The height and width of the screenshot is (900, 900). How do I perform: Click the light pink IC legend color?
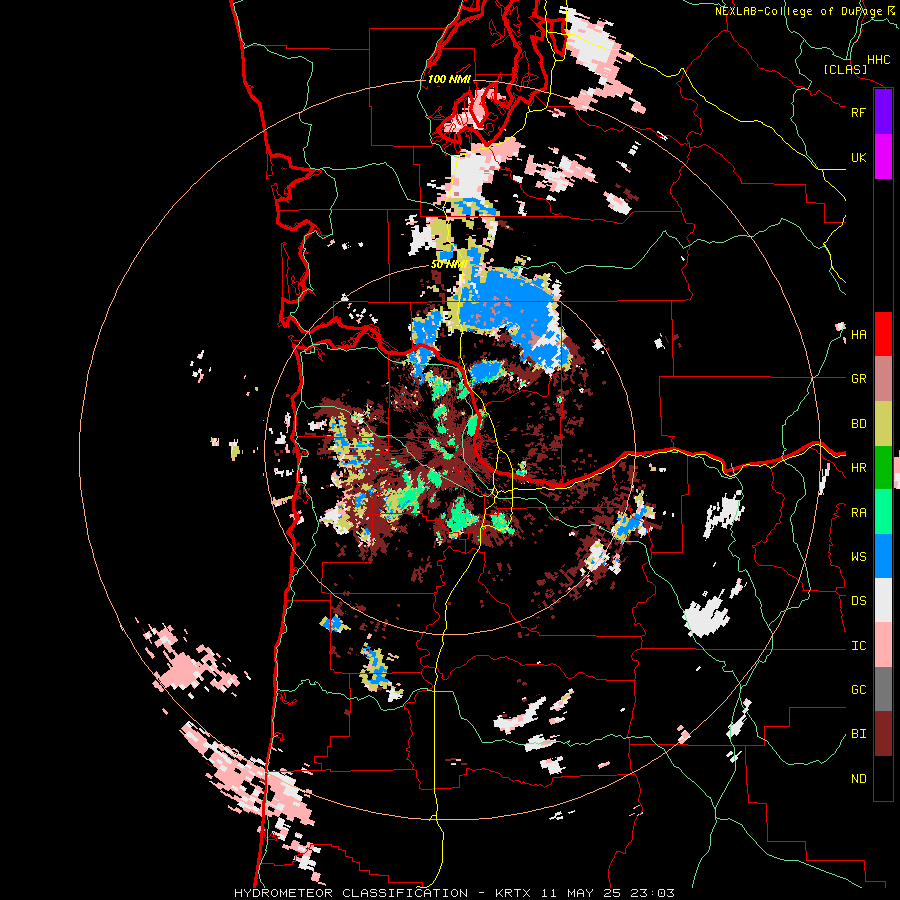pyautogui.click(x=883, y=645)
